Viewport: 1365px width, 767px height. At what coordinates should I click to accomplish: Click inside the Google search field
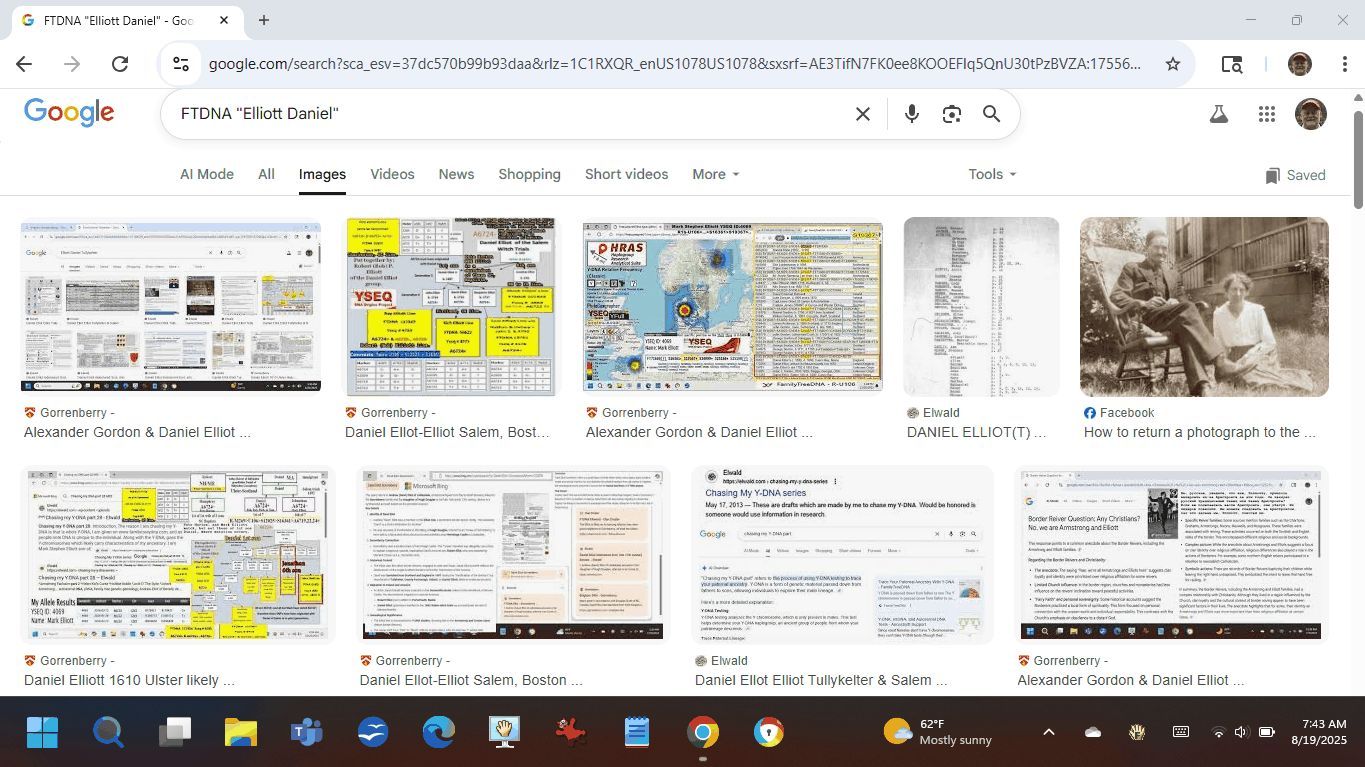coord(500,114)
